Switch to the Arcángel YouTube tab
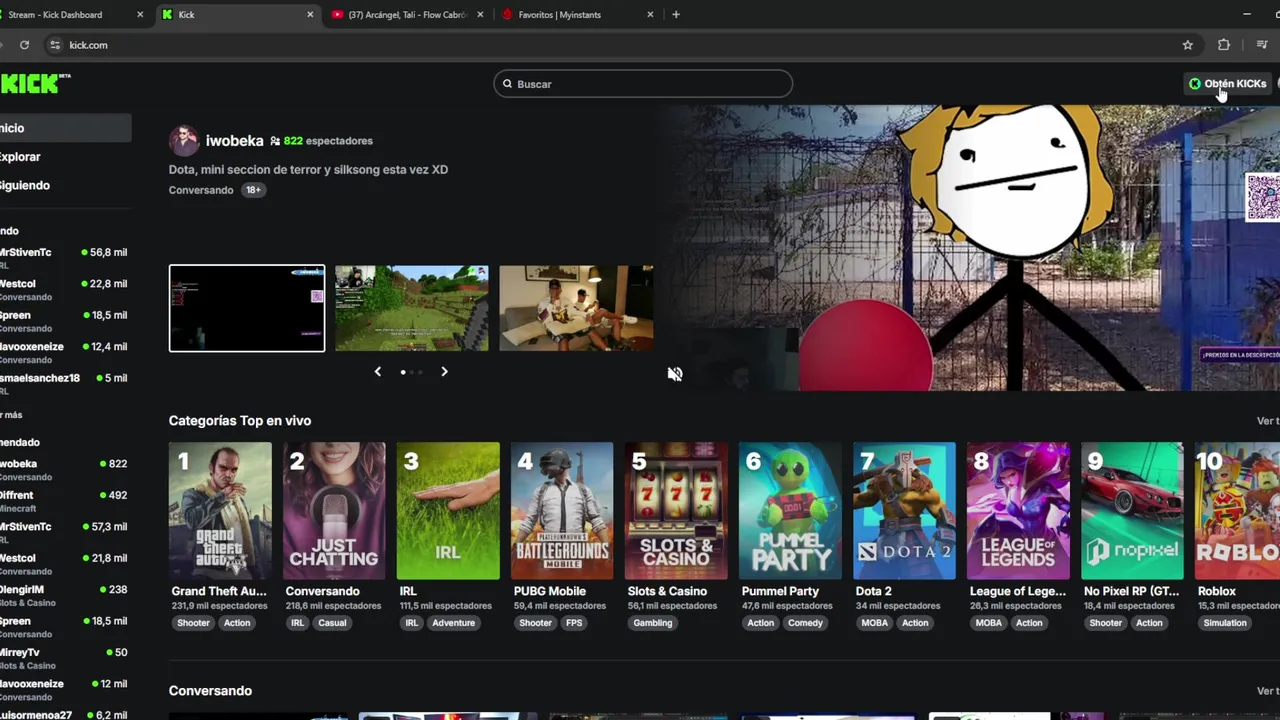The height and width of the screenshot is (720, 1280). point(407,15)
